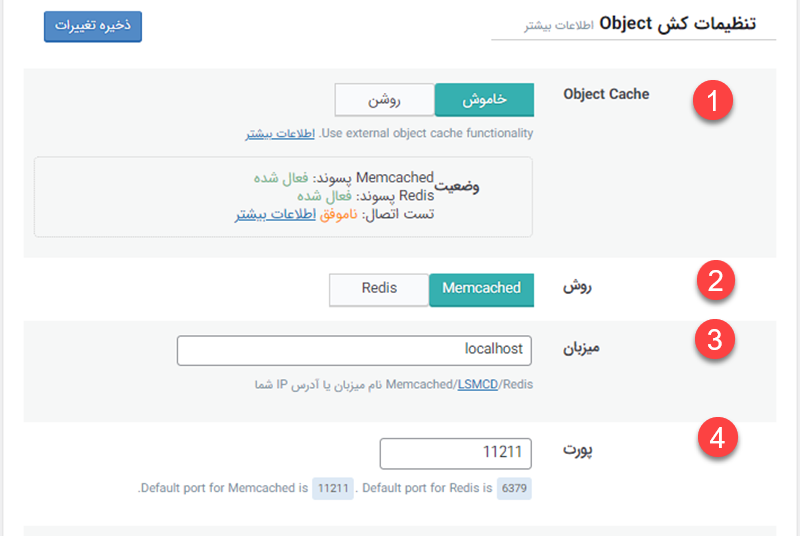The height and width of the screenshot is (536, 800).
Task: Open اطلاعات بیشتر link beside page title
Action: pos(559,25)
